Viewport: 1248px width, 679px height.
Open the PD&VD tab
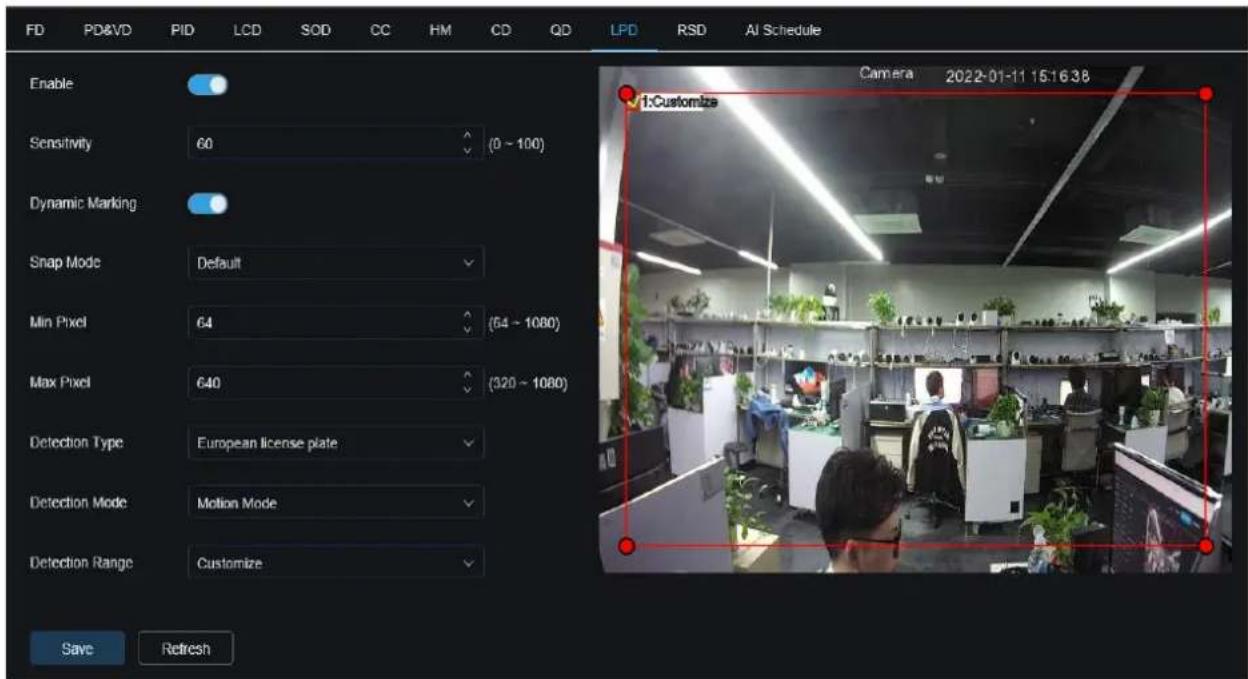point(99,31)
